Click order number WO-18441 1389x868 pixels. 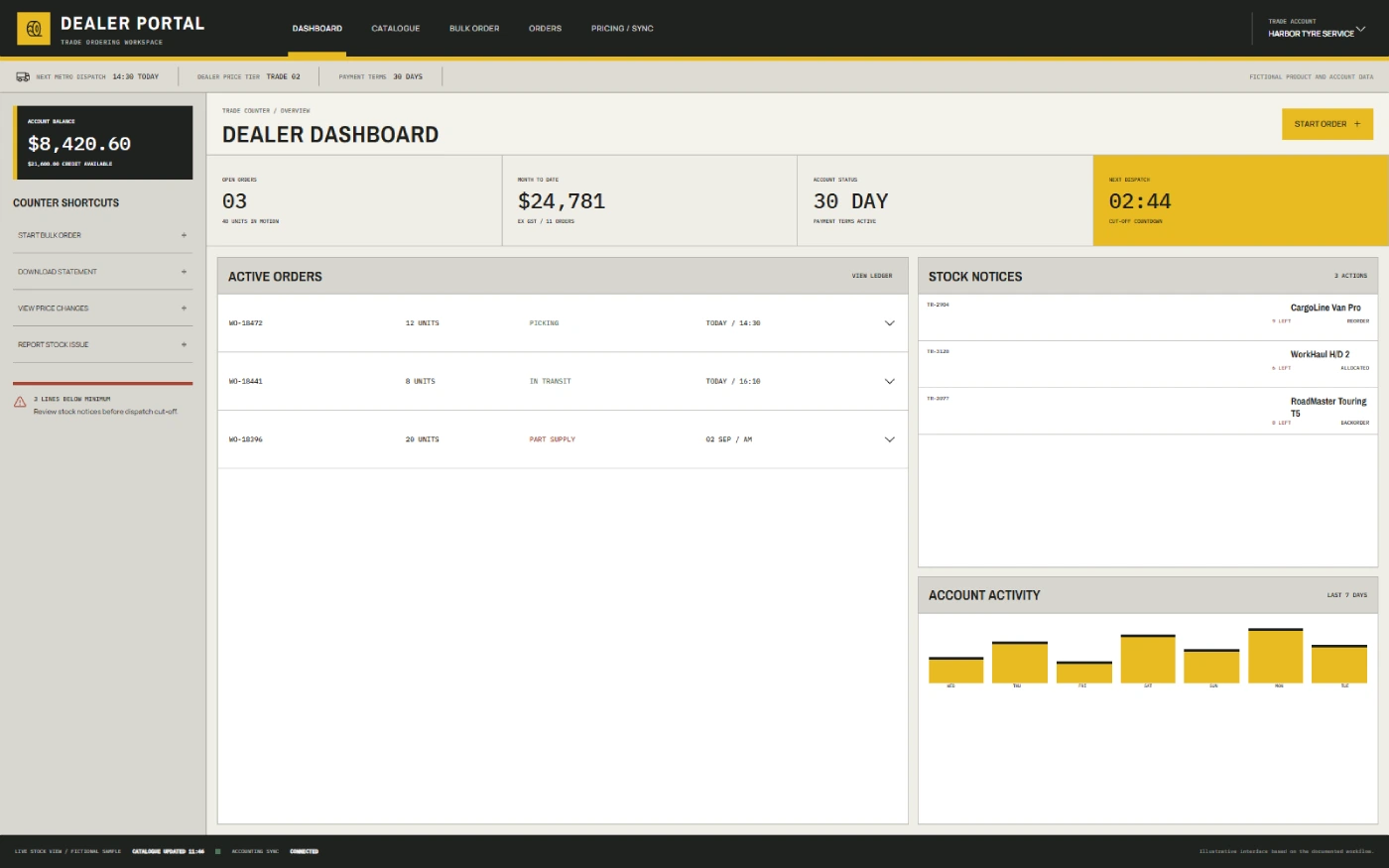(246, 381)
